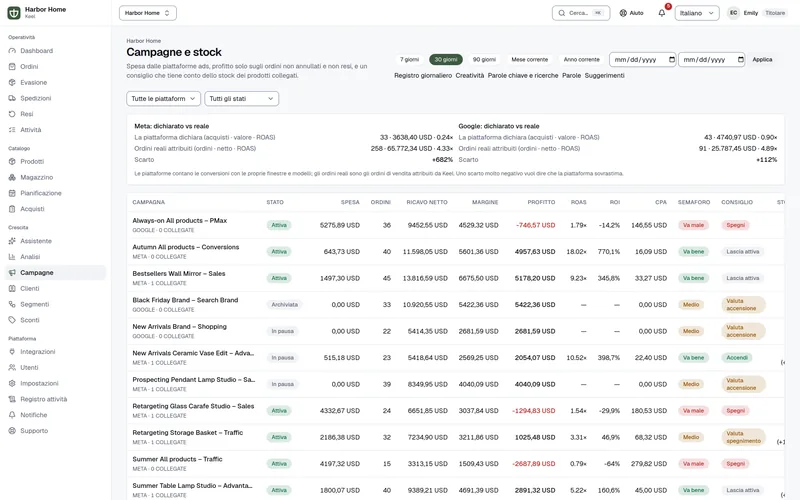
Task: Open calendar picker on first date field
Action: tap(671, 60)
